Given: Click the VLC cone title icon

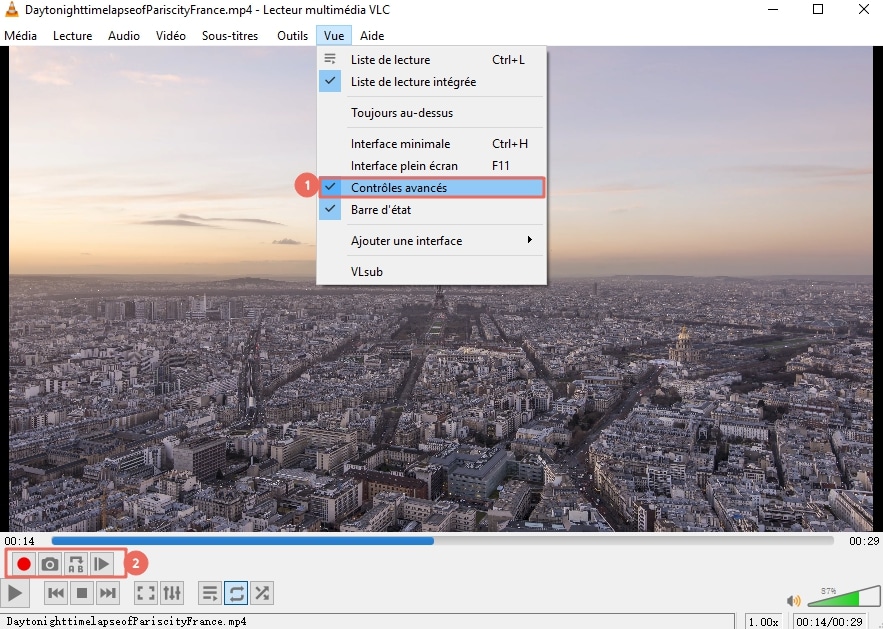Looking at the screenshot, I should coord(11,10).
